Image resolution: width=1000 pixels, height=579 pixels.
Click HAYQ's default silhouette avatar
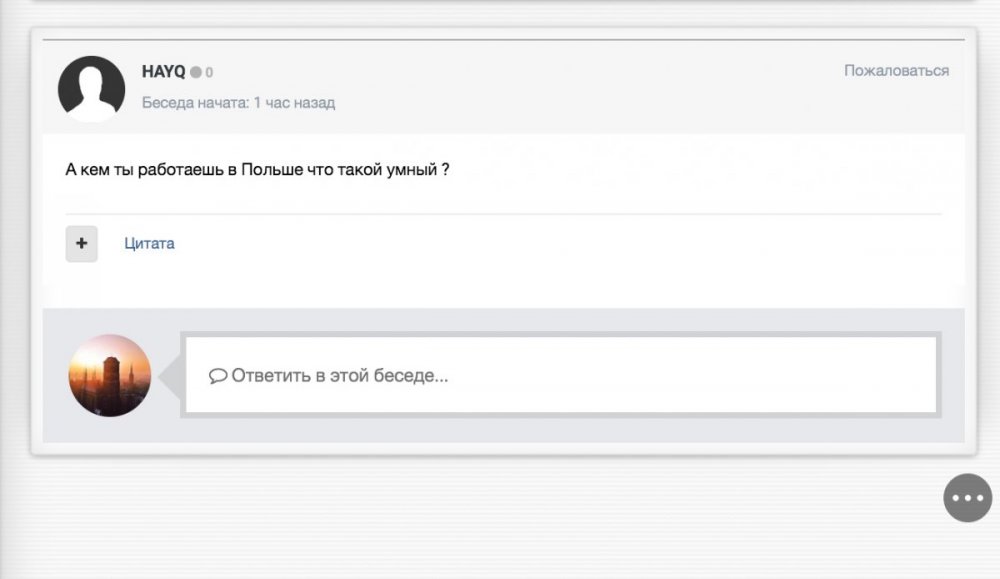[x=92, y=88]
